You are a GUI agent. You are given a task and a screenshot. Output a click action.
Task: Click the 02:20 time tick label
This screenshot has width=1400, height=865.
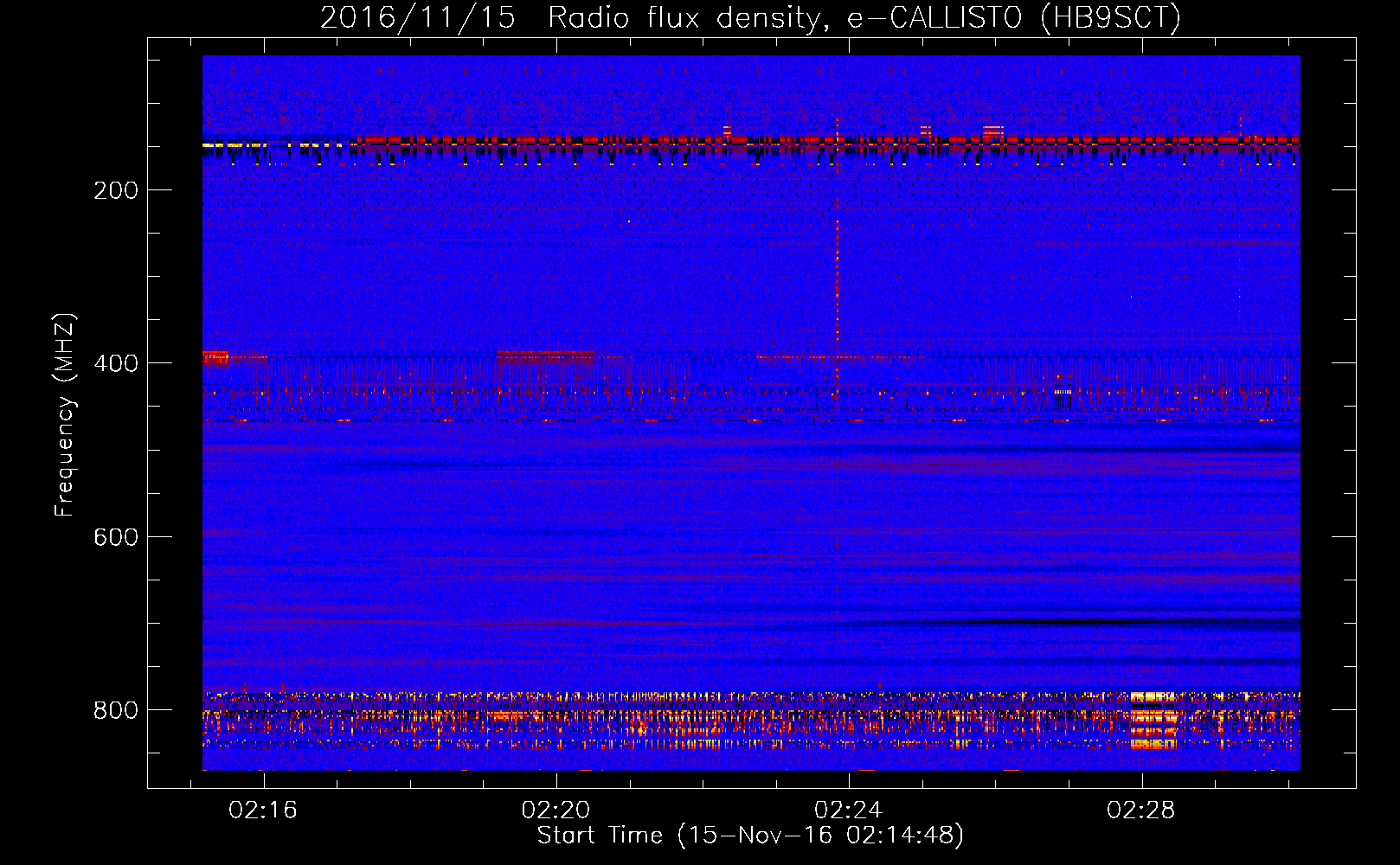[x=556, y=810]
